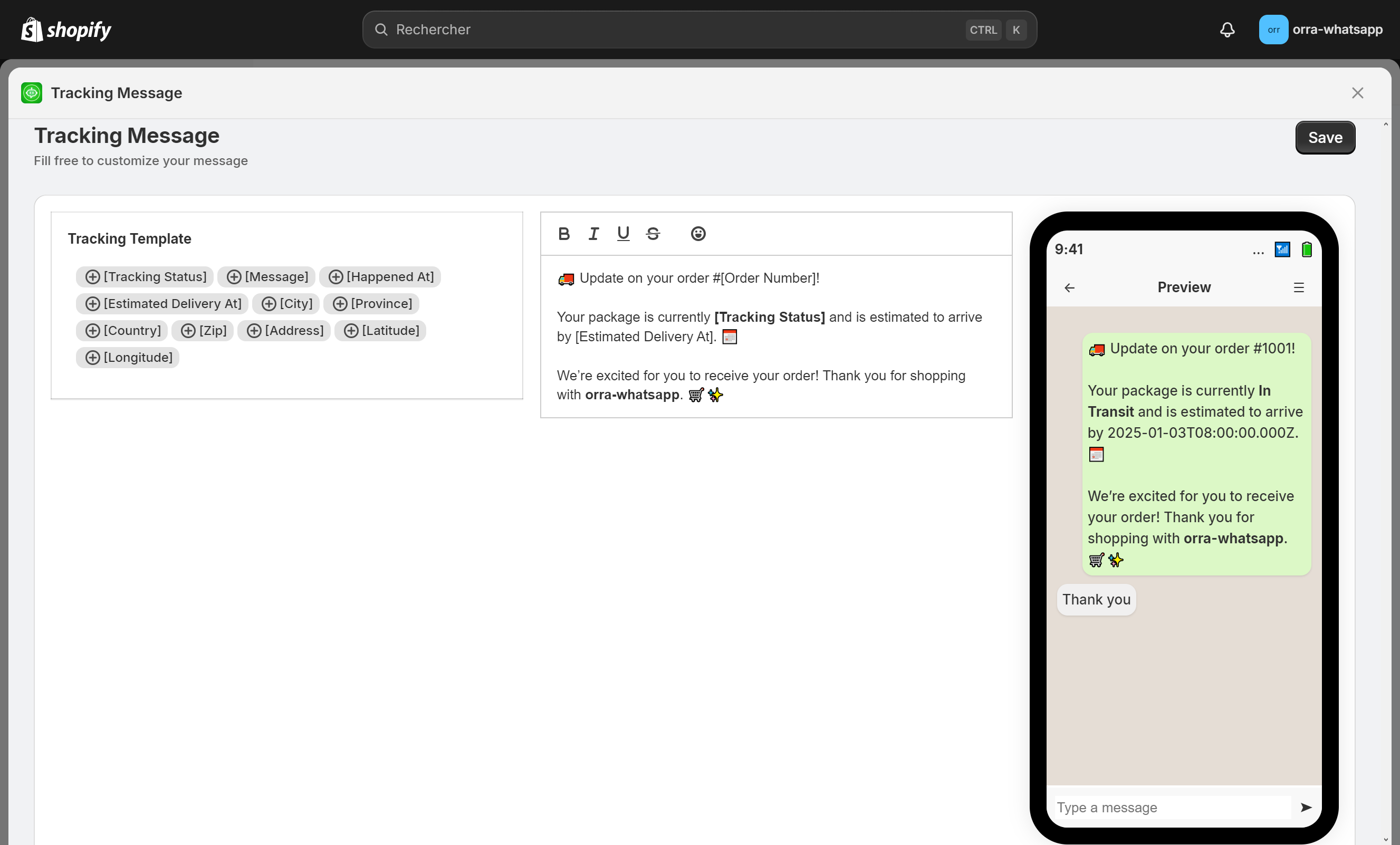
Task: Open the emoji picker
Action: [x=698, y=234]
